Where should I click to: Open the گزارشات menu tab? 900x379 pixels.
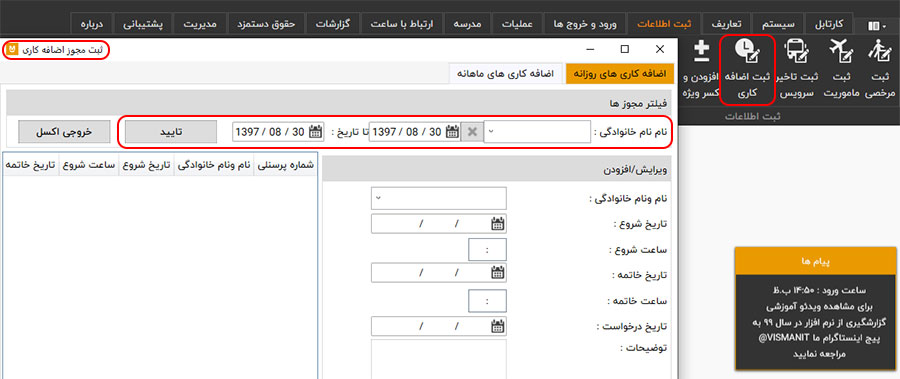coord(333,24)
